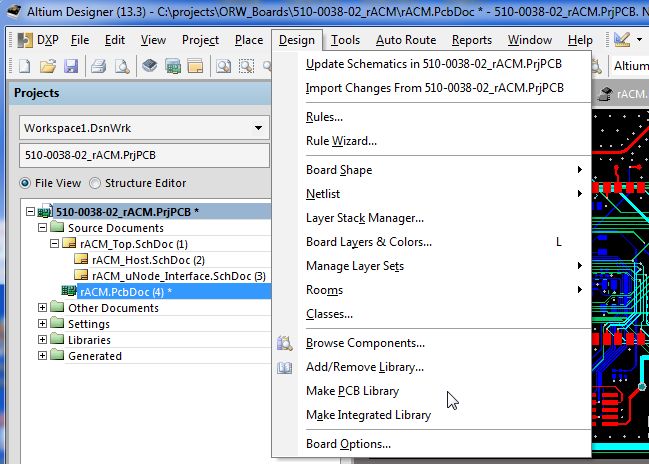Open the Window menu
The height and width of the screenshot is (464, 649).
(530, 40)
